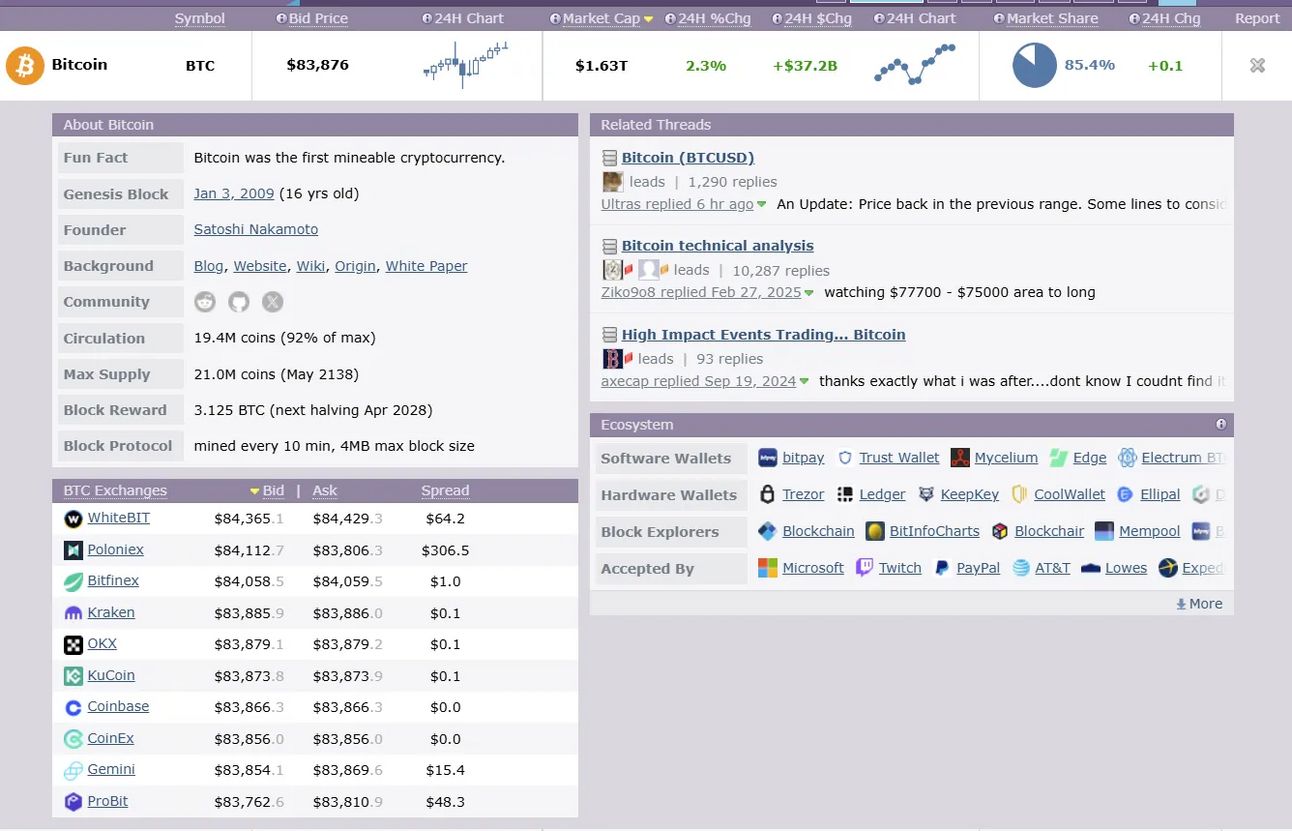Sort by the Symbol column header
The height and width of the screenshot is (831, 1292).
coord(200,18)
